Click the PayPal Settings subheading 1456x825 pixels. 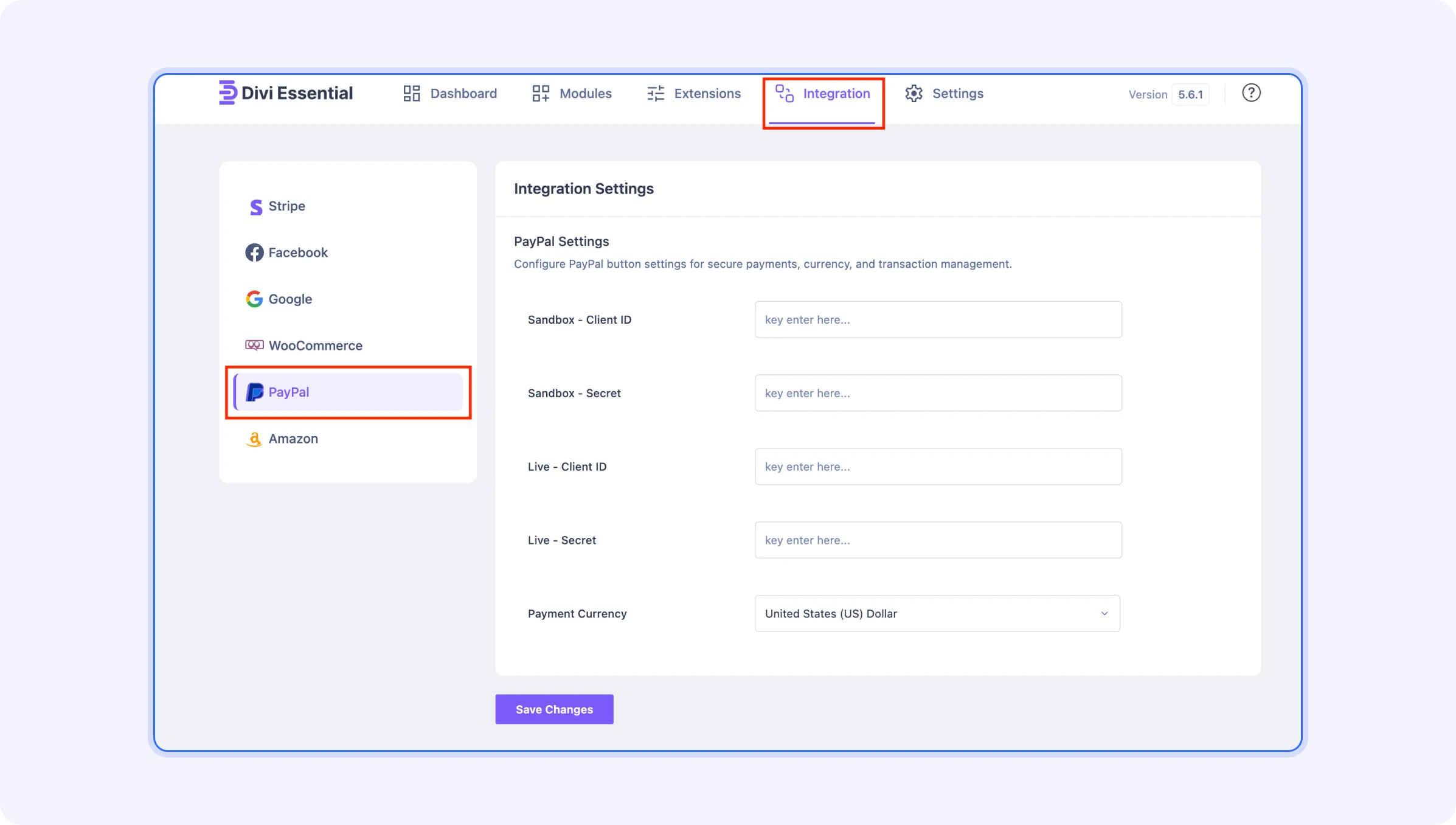click(561, 242)
